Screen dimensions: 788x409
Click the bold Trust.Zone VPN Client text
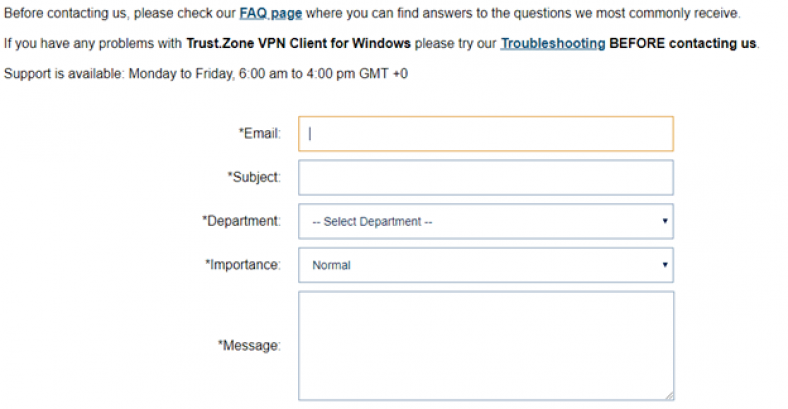point(298,44)
